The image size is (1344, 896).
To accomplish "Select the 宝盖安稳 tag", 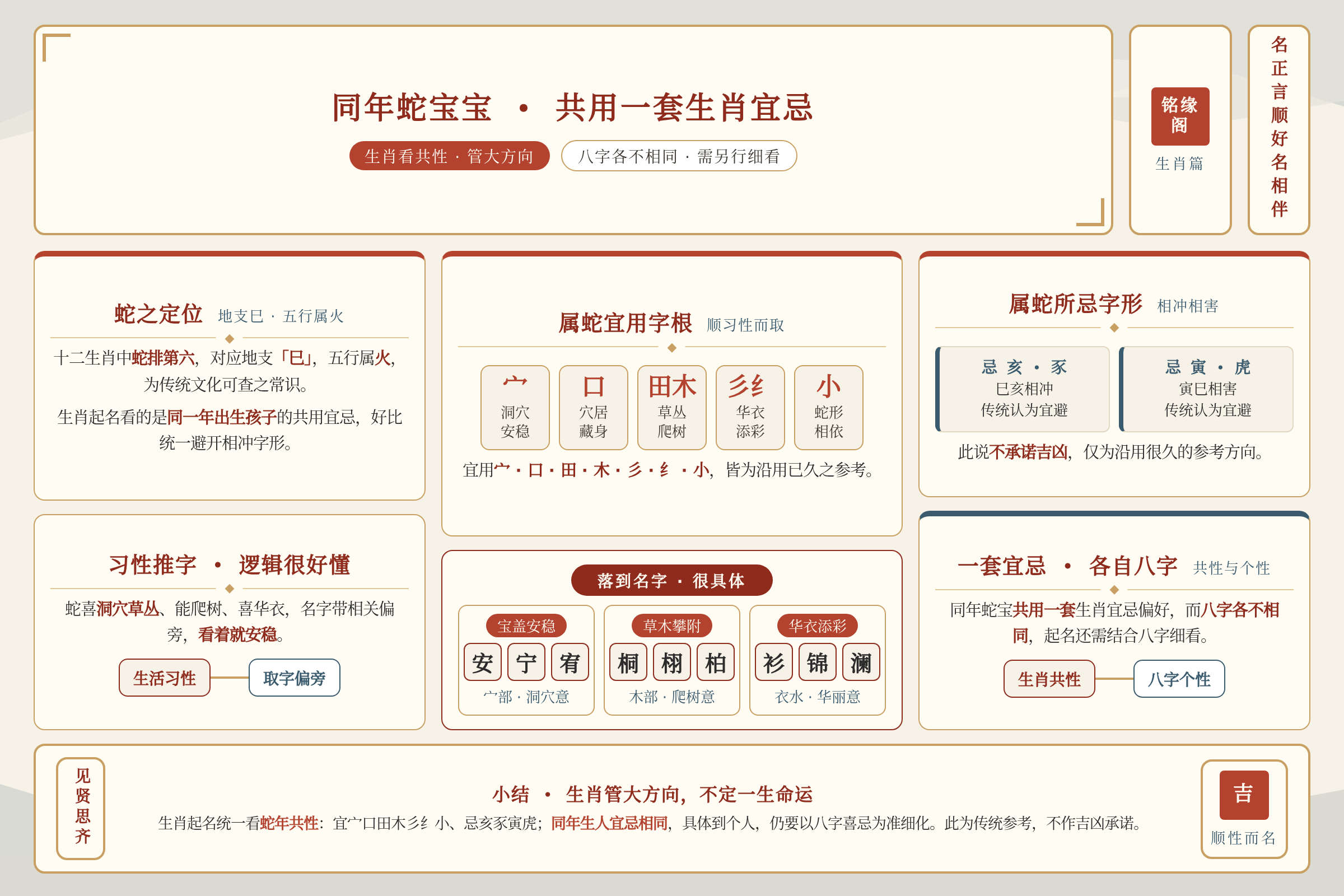I will click(x=526, y=626).
